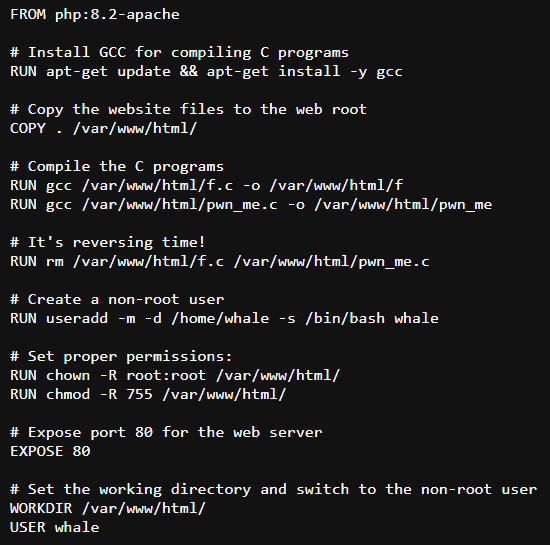Click the EXPOSE 80 line
Image resolution: width=550 pixels, height=545 pixels.
[50, 451]
